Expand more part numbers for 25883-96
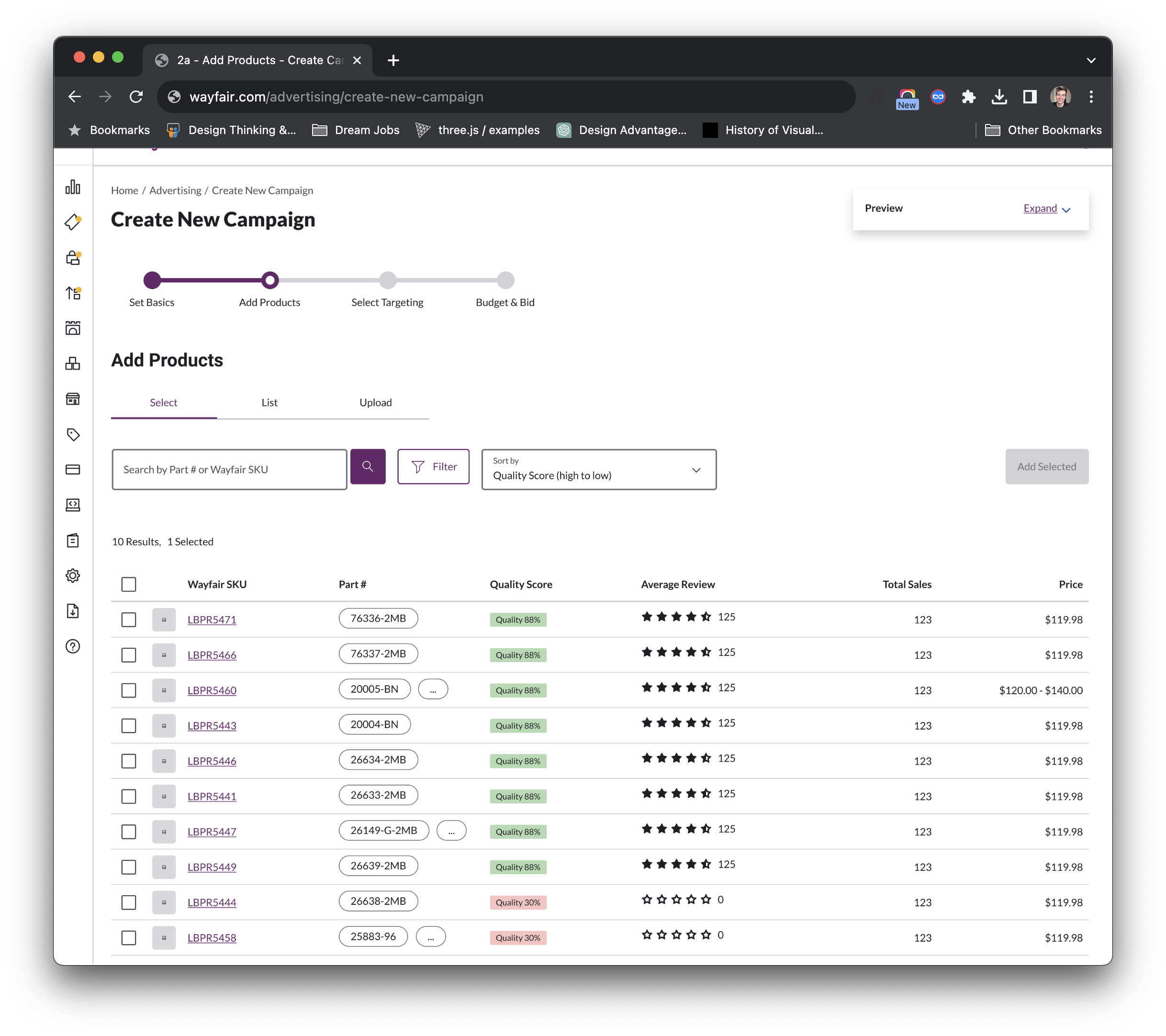Image resolution: width=1166 pixels, height=1036 pixels. click(431, 937)
